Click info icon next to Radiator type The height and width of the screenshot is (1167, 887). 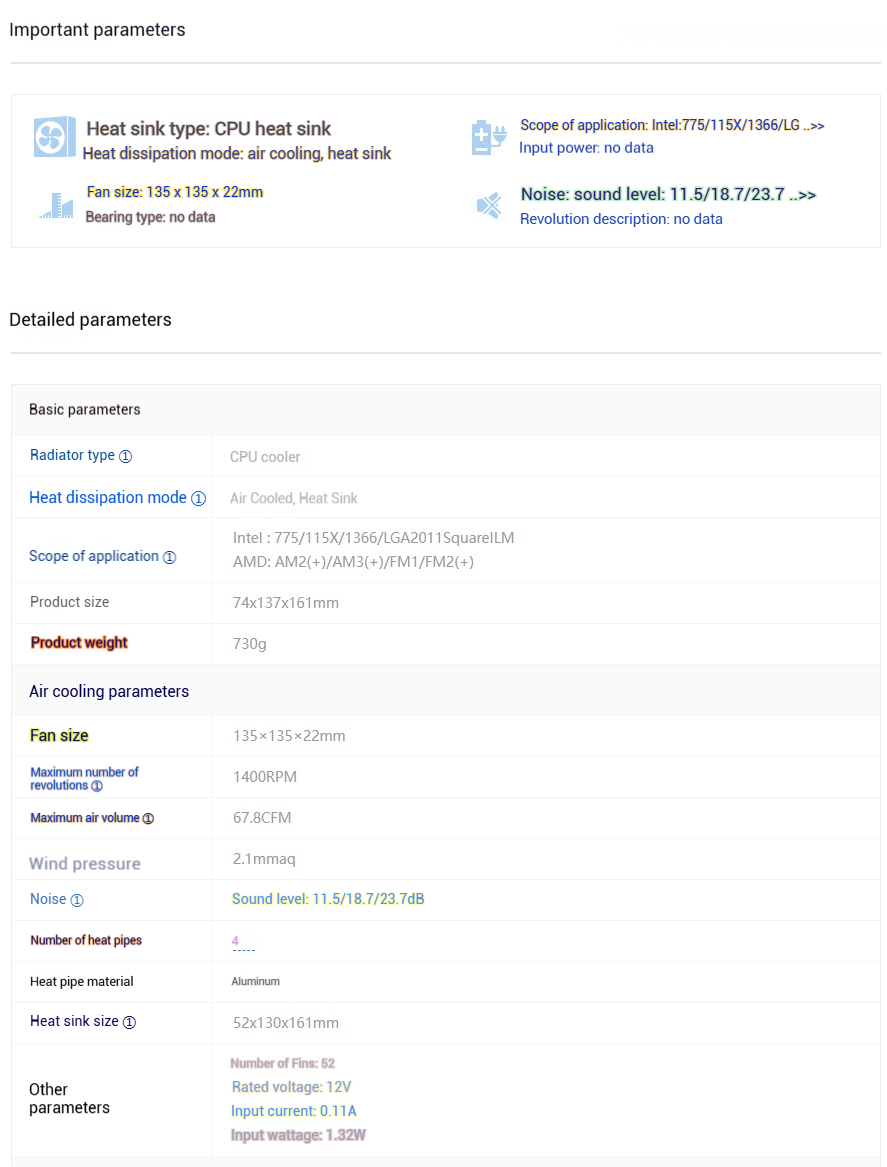point(126,456)
